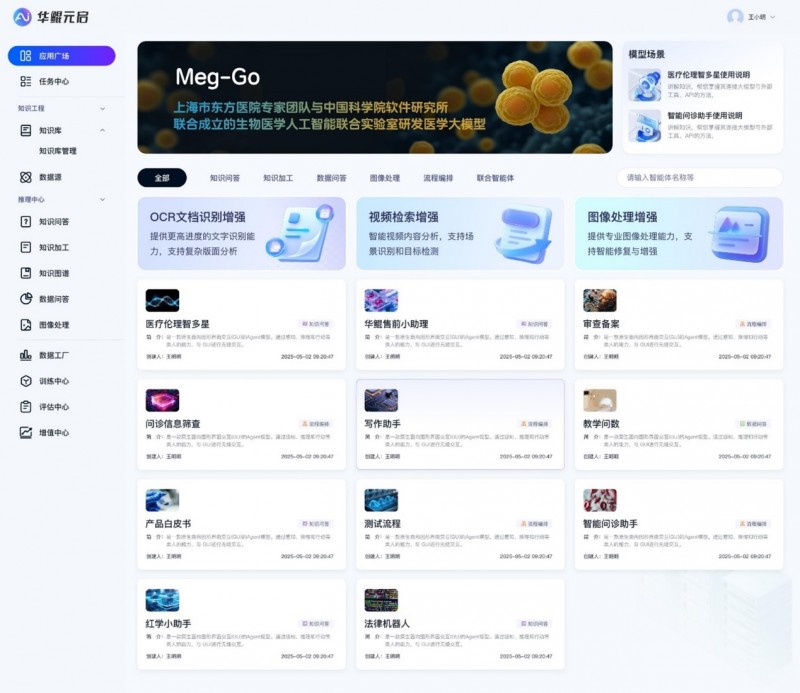Image resolution: width=800 pixels, height=693 pixels.
Task: Click the OCR文档识别增强 banner card
Action: (x=242, y=233)
